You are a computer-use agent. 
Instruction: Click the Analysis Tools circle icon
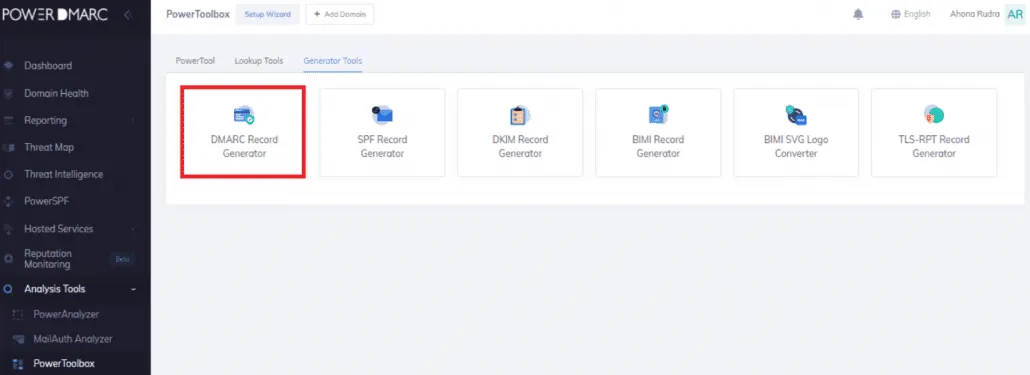click(x=9, y=289)
